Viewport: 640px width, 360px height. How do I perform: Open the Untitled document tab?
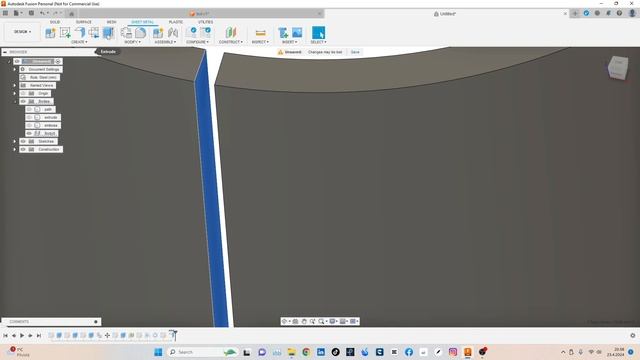tap(448, 14)
